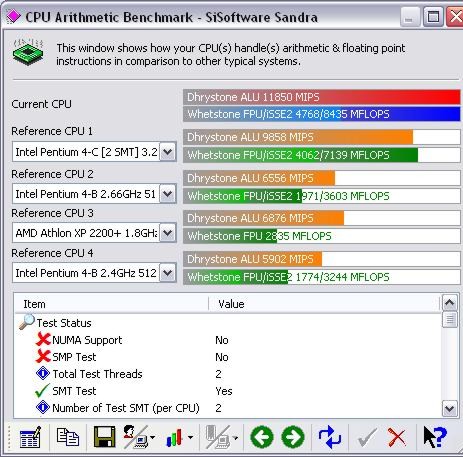The height and width of the screenshot is (457, 463).
Task: Click the list scrollbar down arrow
Action: coord(450,408)
